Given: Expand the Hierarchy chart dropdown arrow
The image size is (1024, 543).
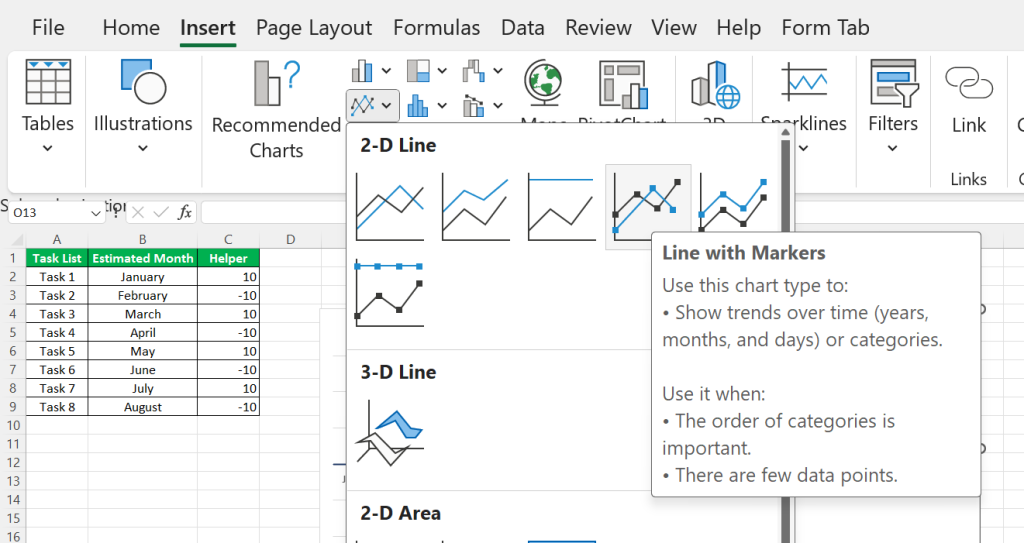Looking at the screenshot, I should pos(442,71).
